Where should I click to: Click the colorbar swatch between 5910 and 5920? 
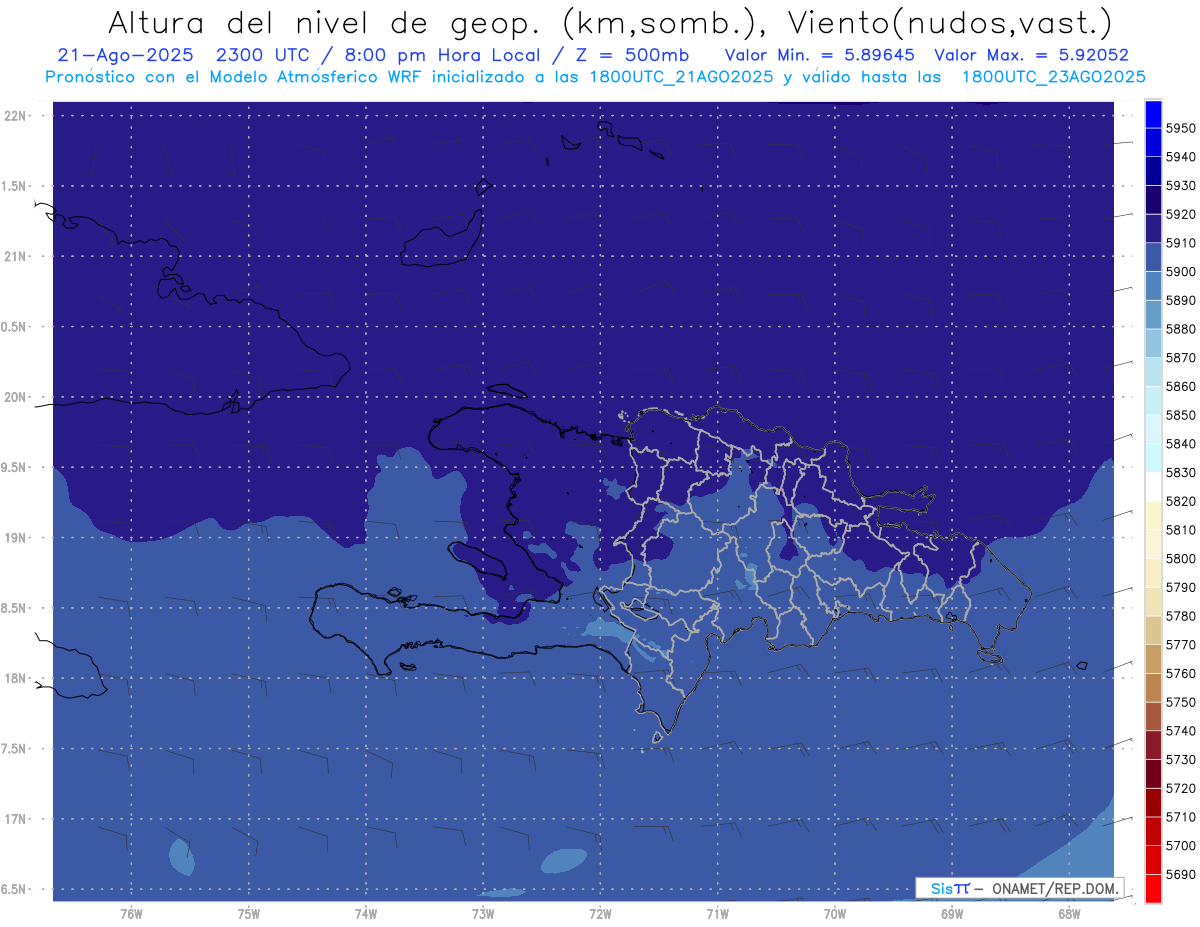(1153, 228)
